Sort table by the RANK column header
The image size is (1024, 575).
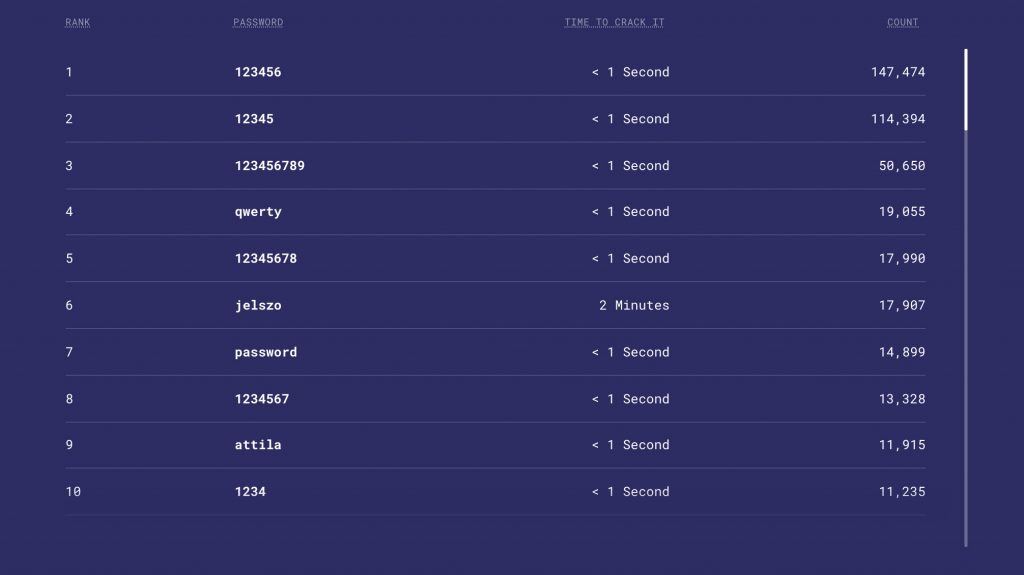(x=77, y=22)
